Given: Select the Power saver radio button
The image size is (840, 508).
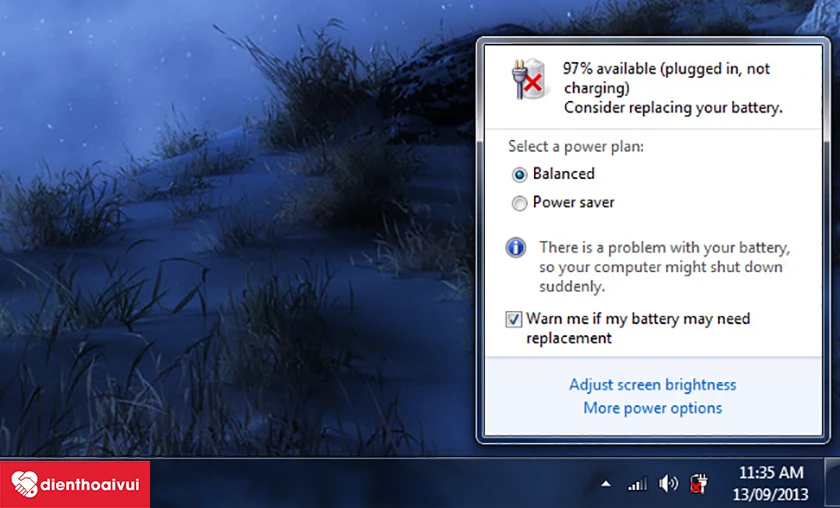Looking at the screenshot, I should [519, 203].
